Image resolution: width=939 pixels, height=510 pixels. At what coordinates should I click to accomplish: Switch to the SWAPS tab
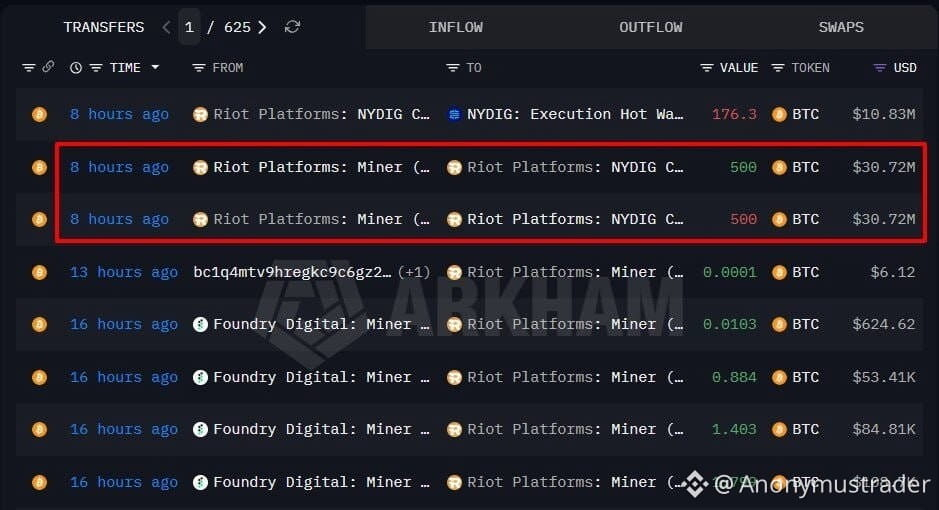841,27
